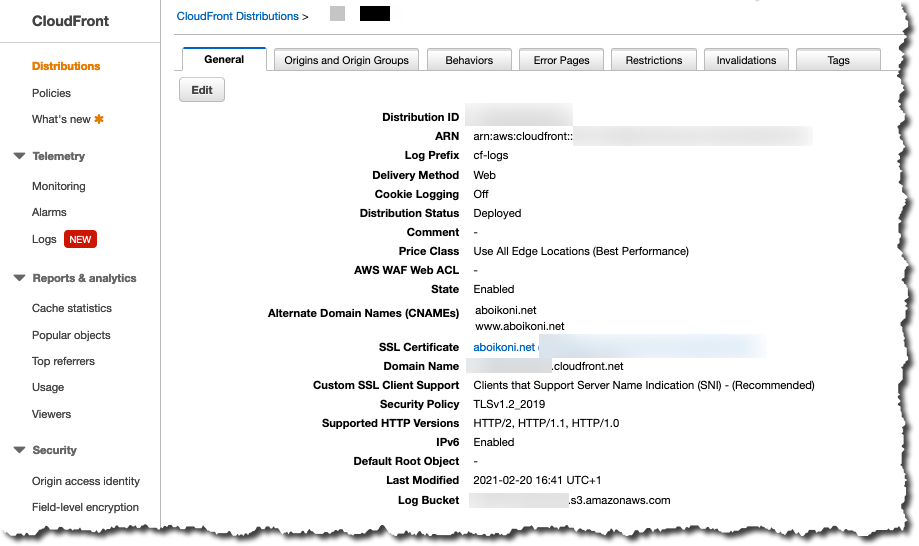This screenshot has height=546, width=919.
Task: Open the aboikoni.net SSL certificate link
Action: pyautogui.click(x=504, y=347)
